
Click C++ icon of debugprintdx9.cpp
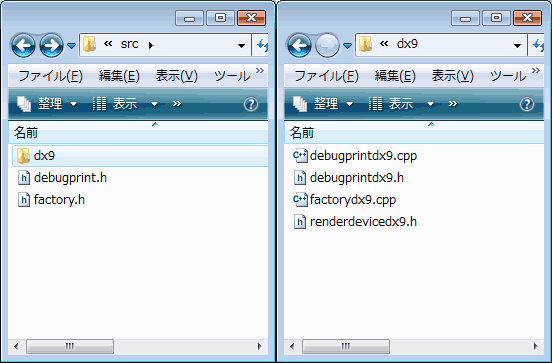tap(300, 156)
